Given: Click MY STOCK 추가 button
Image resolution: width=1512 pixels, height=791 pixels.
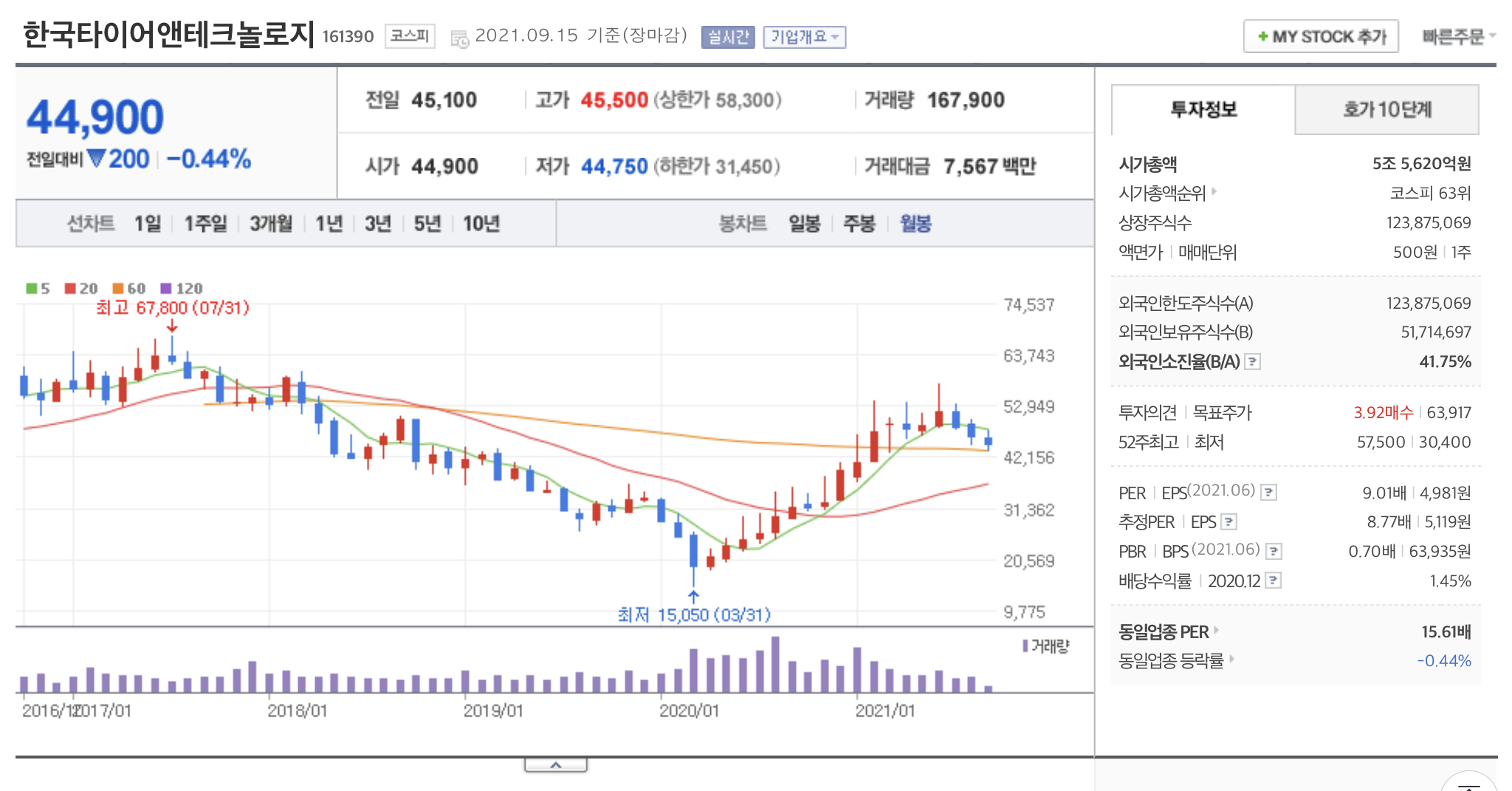Looking at the screenshot, I should click(x=1322, y=36).
